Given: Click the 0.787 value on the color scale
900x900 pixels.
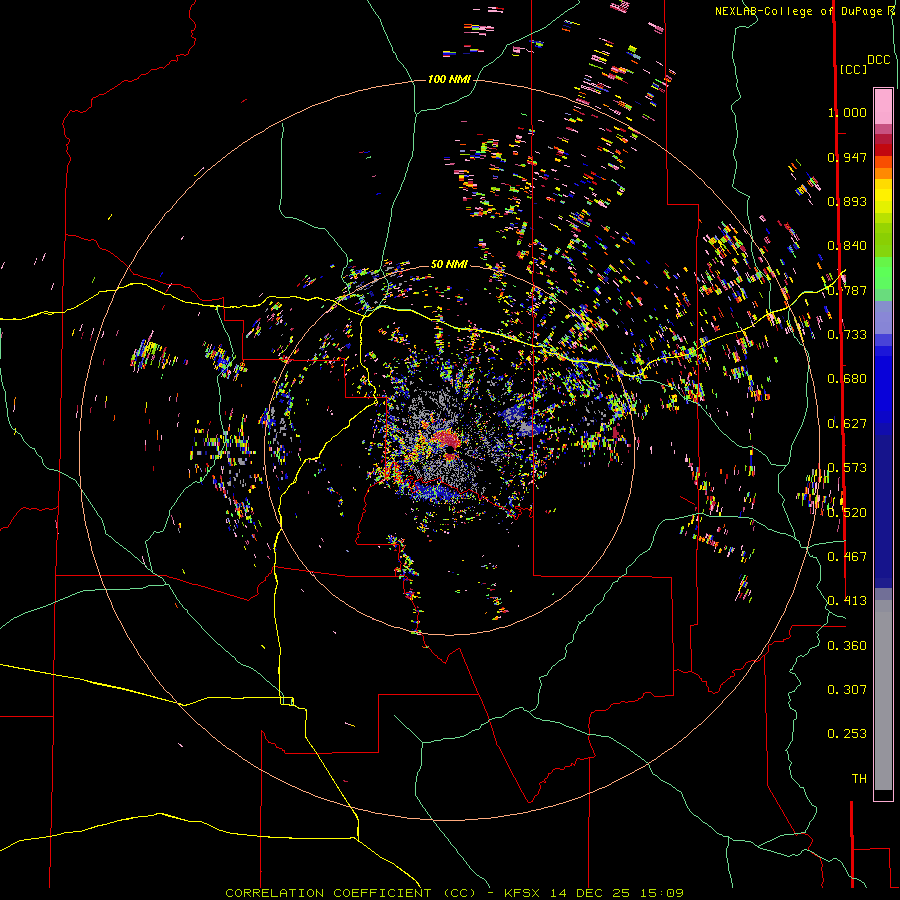Looking at the screenshot, I should [847, 290].
